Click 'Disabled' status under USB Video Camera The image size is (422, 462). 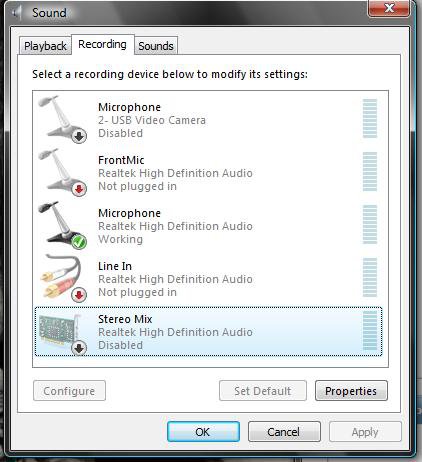pyautogui.click(x=120, y=133)
